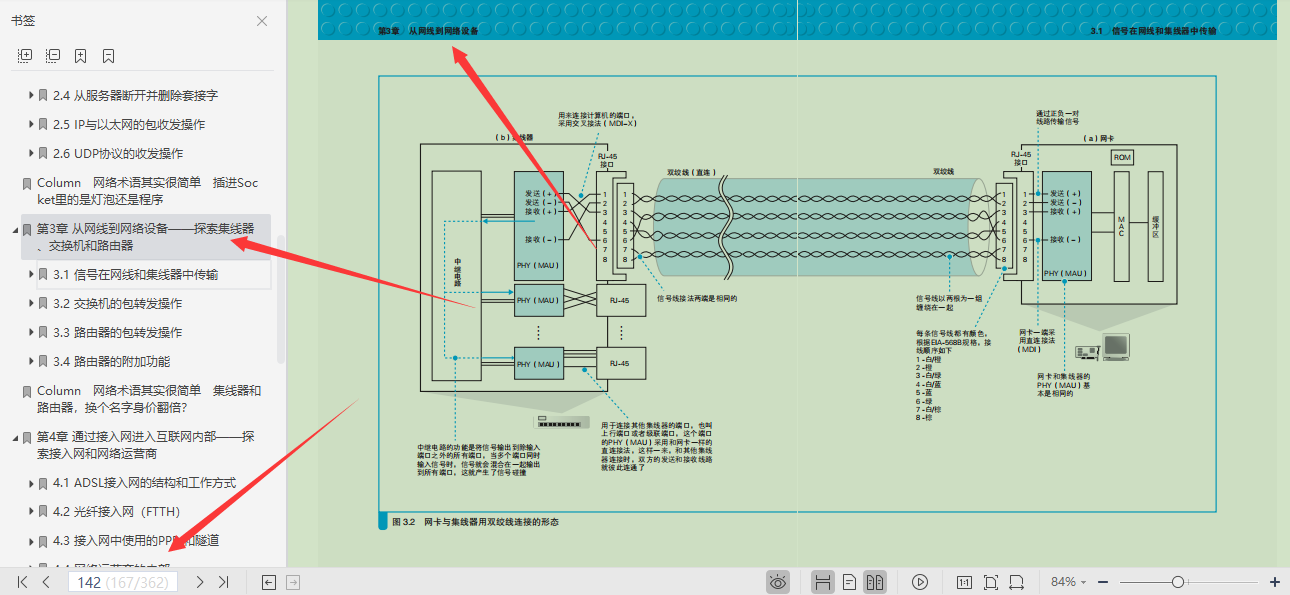Expand the 3.2 交换机的包转发操作 bookmark
1290x595 pixels.
[30, 304]
